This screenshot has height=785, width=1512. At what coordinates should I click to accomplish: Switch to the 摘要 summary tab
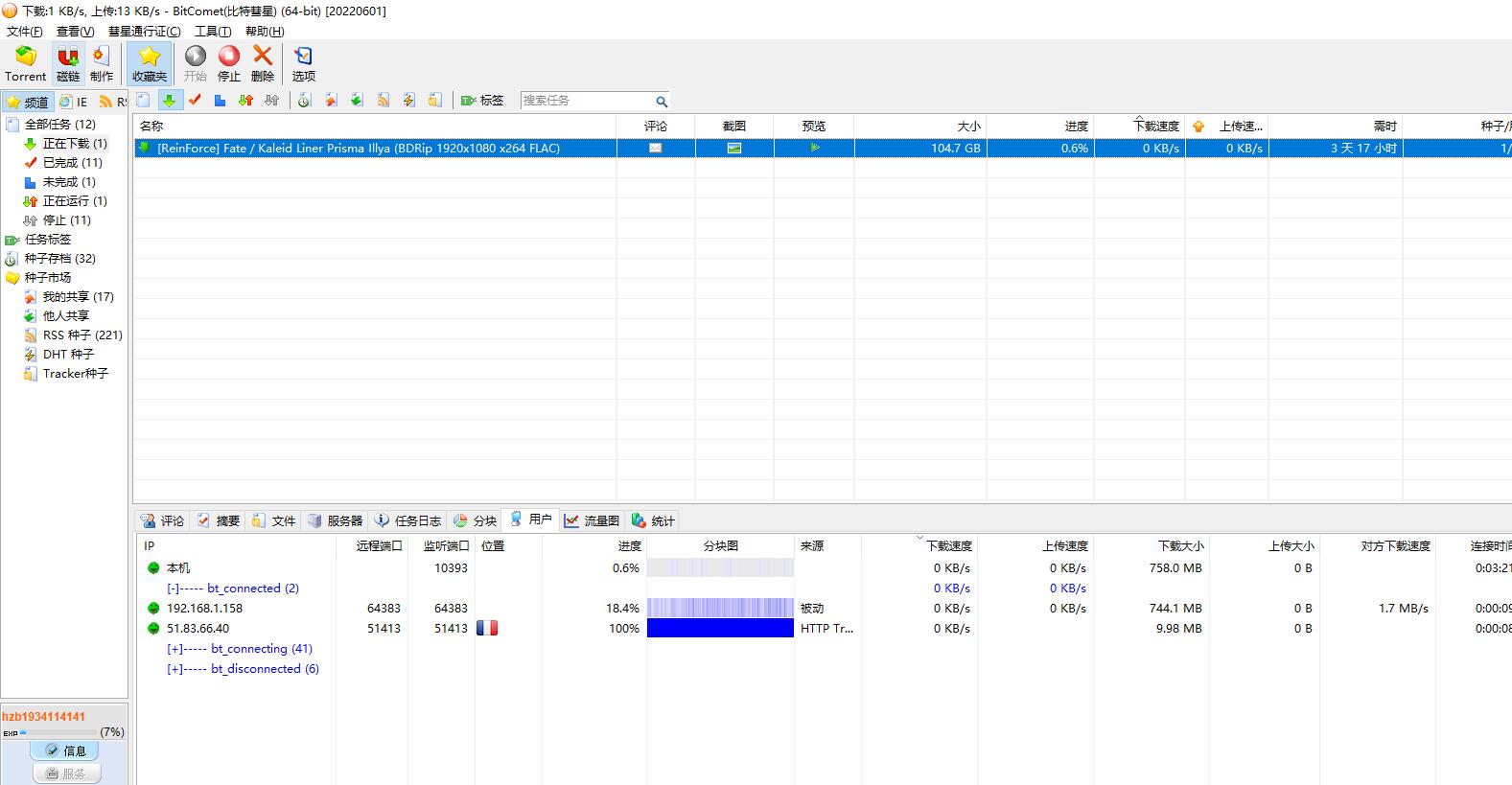[219, 521]
